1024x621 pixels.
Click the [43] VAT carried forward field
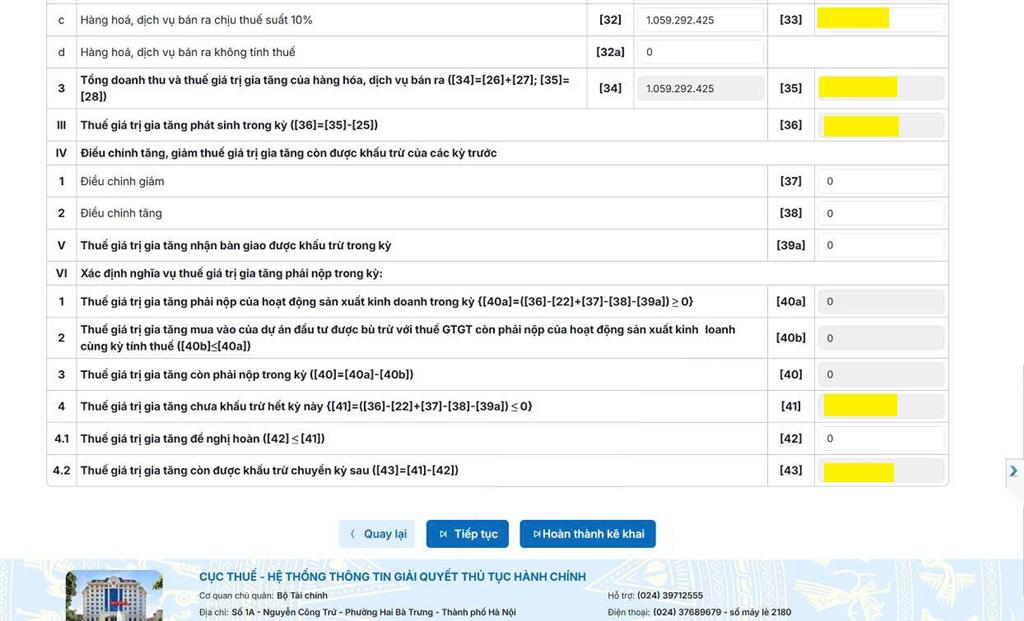point(880,471)
